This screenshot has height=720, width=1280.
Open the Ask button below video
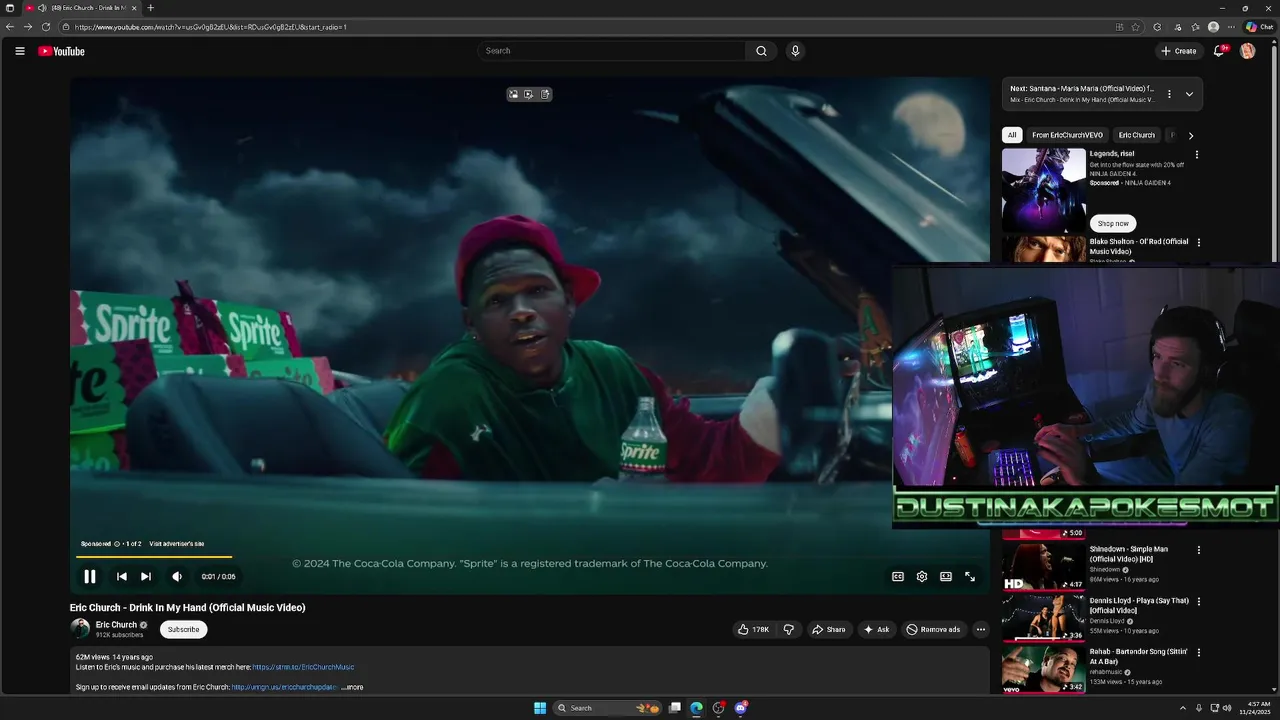pyautogui.click(x=876, y=629)
